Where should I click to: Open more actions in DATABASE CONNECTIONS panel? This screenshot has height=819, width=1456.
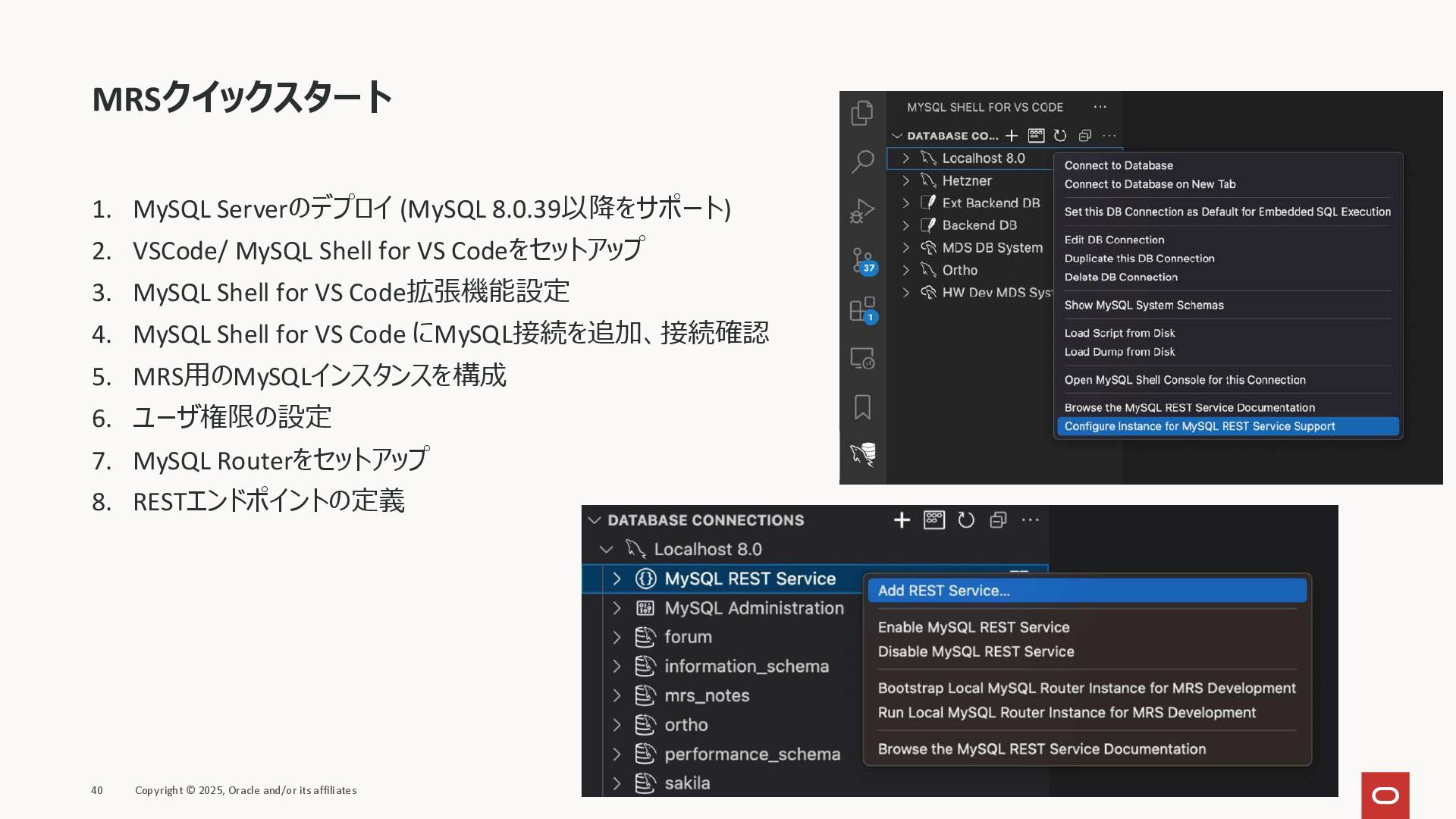1031,519
